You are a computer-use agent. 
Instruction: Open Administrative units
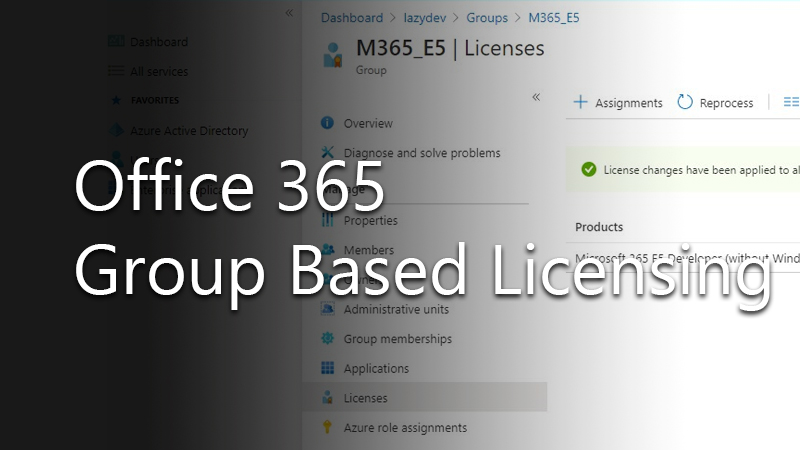396,309
